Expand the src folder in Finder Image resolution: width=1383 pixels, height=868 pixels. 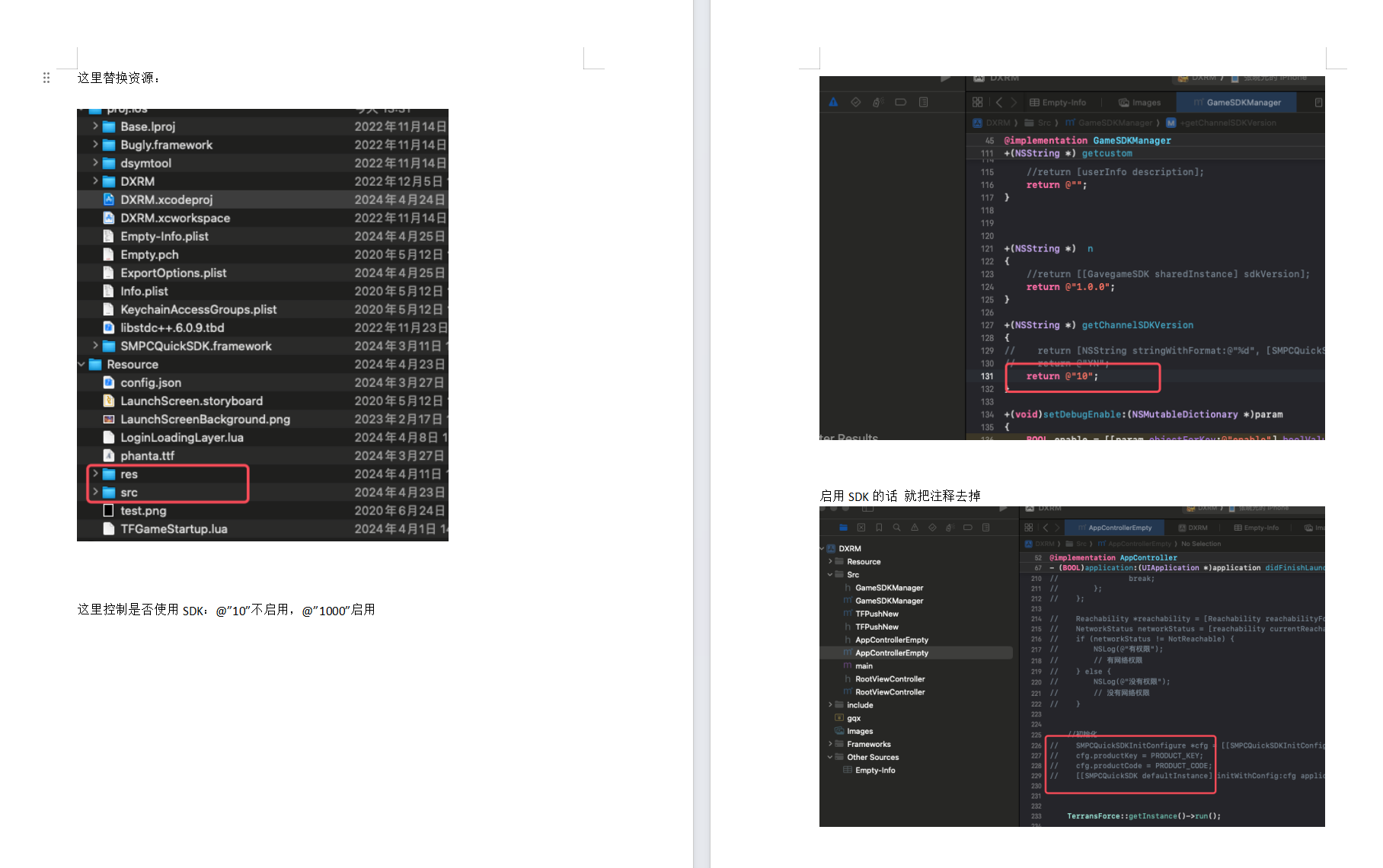[x=95, y=493]
